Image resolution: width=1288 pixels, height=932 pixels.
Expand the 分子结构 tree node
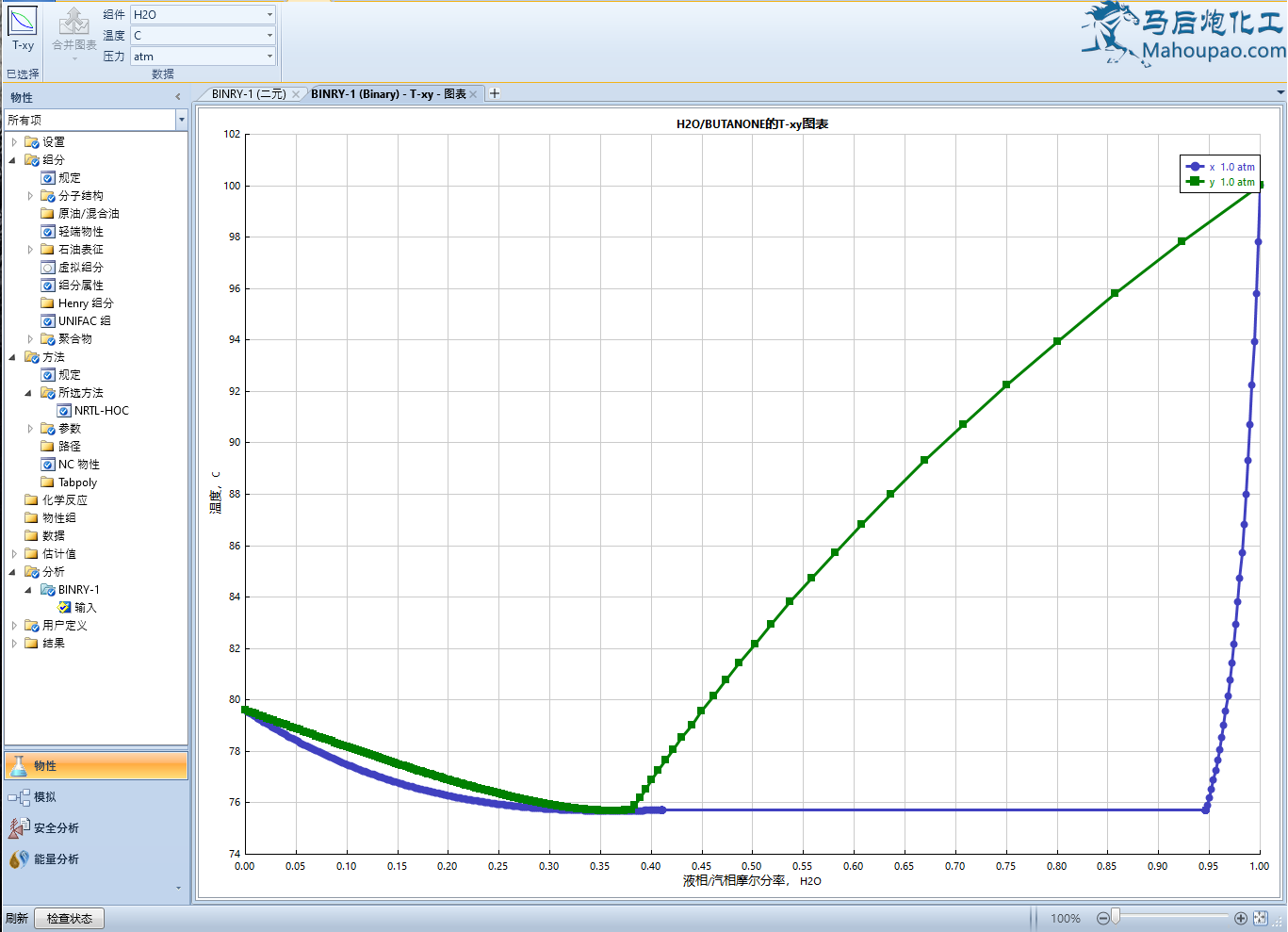coord(30,196)
